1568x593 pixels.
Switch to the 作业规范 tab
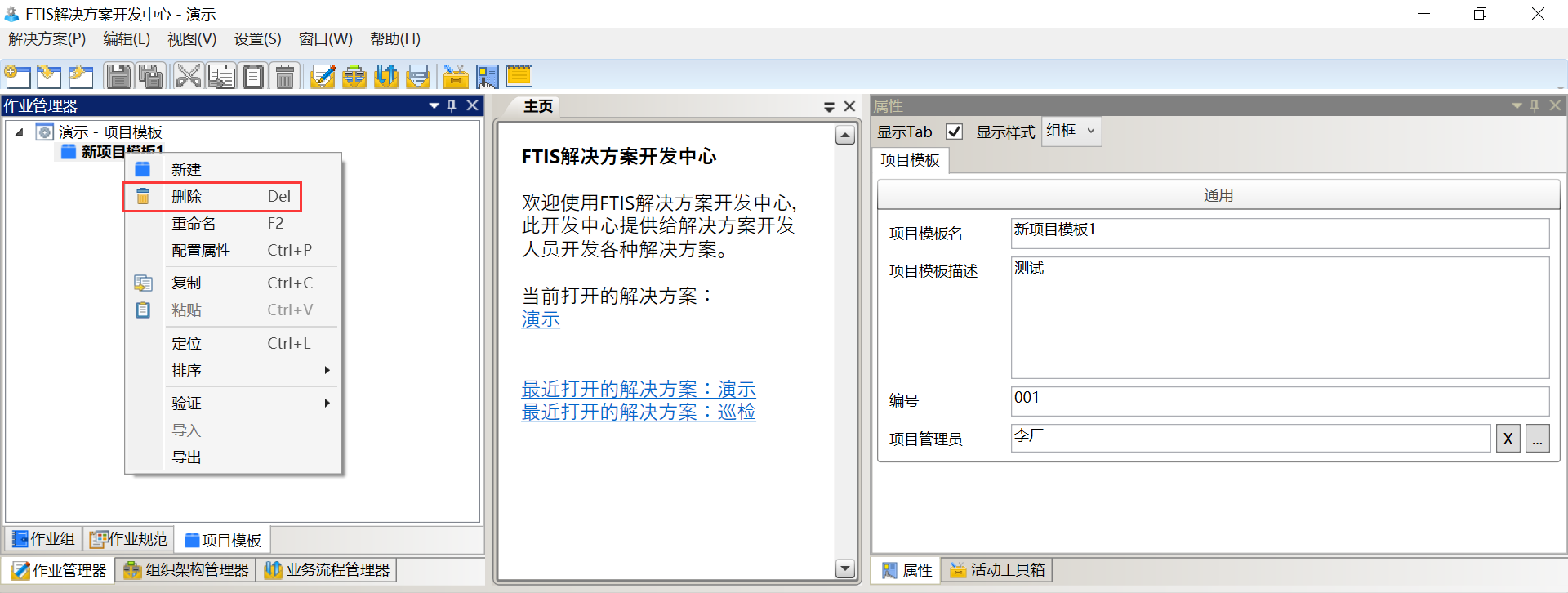[129, 539]
